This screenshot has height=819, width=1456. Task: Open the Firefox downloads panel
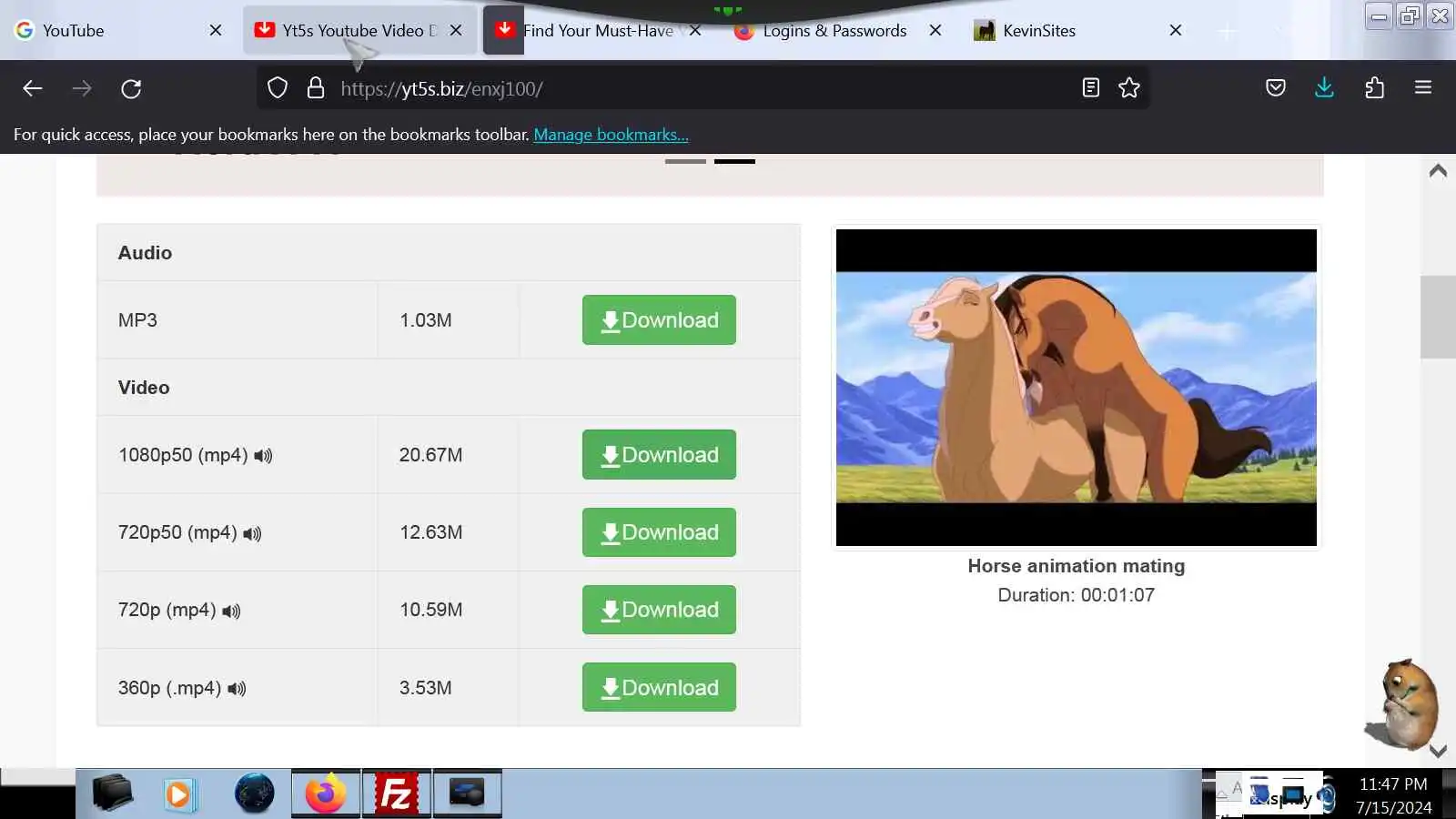coord(1324,87)
